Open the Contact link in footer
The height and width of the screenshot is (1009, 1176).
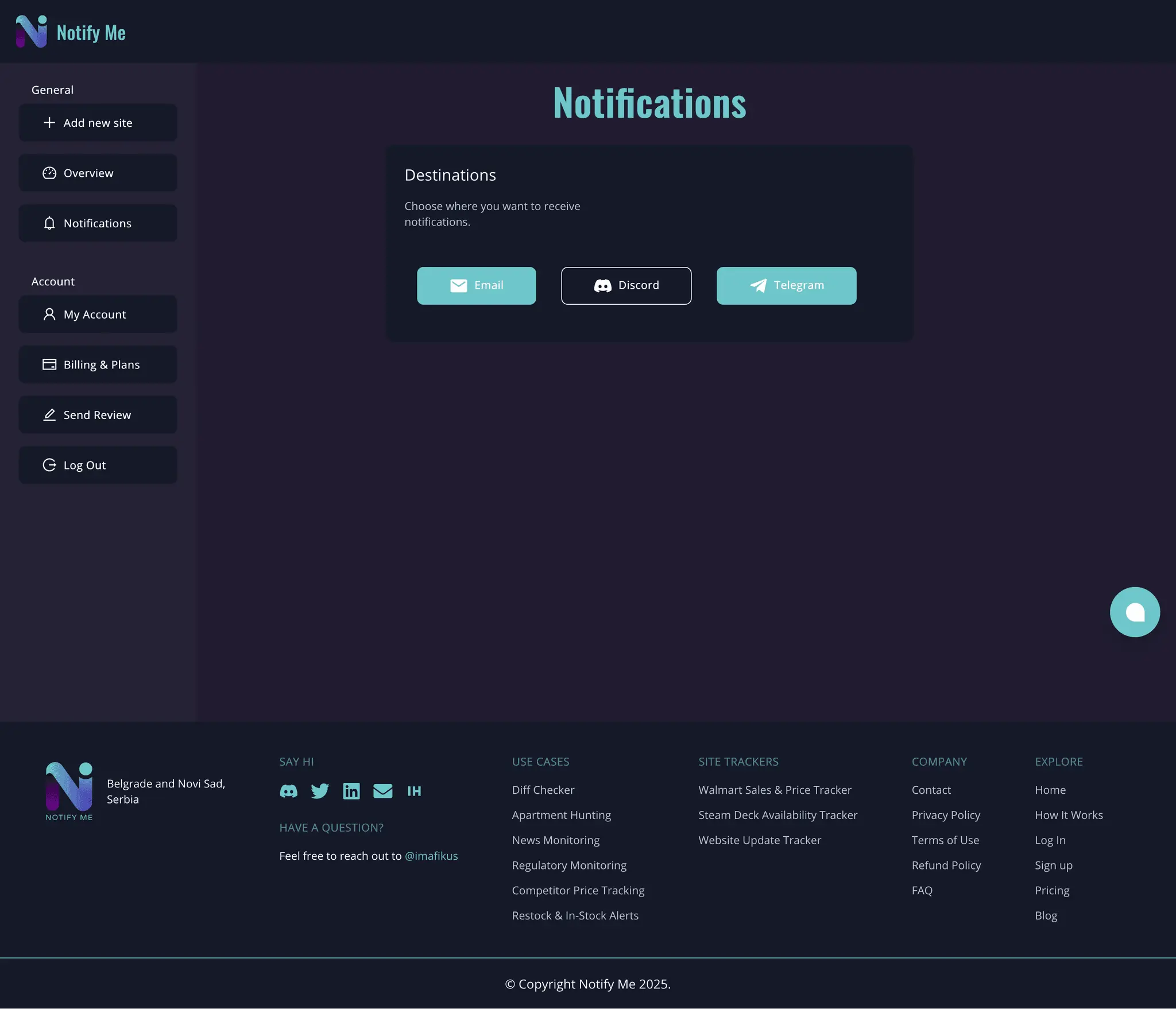931,790
